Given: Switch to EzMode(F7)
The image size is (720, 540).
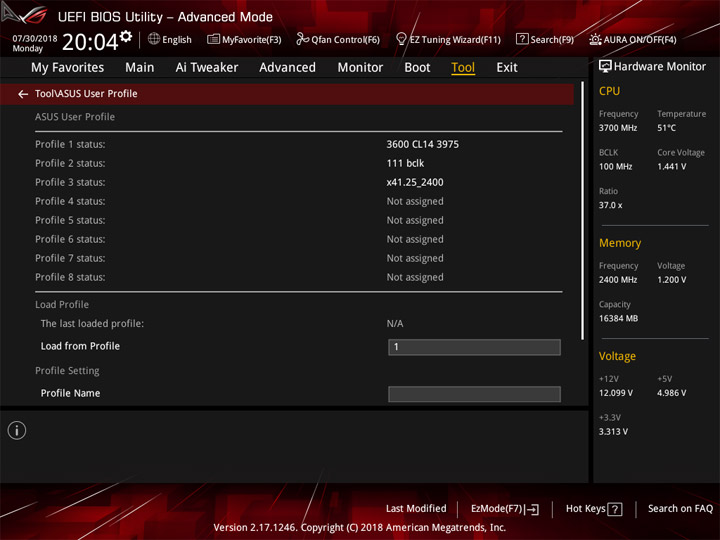Looking at the screenshot, I should coord(505,509).
